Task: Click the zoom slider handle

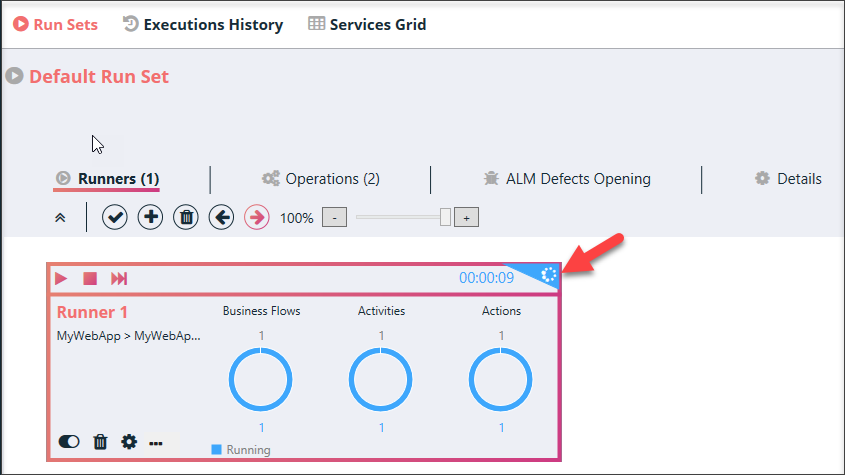Action: 445,217
